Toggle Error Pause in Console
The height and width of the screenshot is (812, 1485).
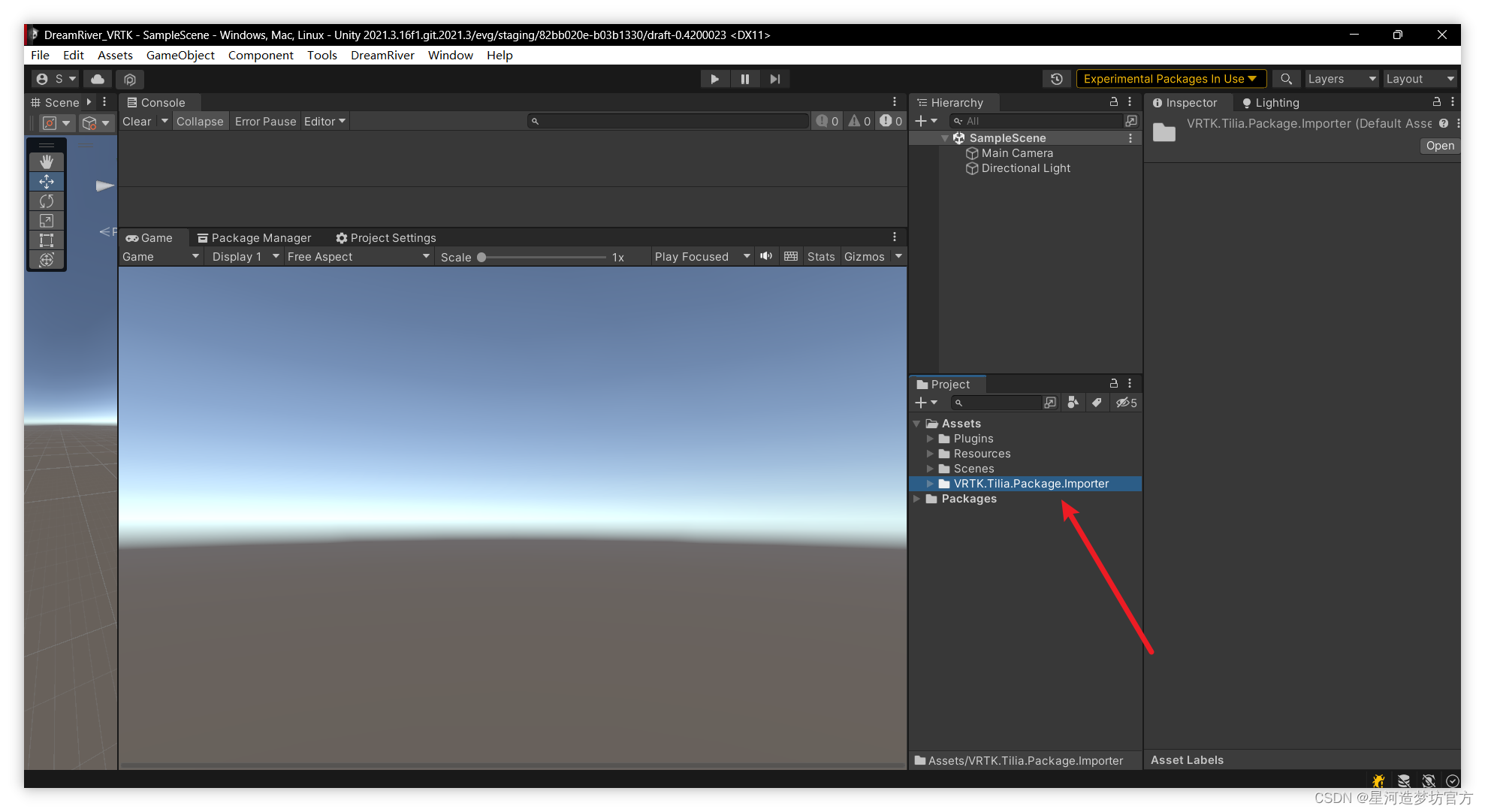(x=265, y=121)
